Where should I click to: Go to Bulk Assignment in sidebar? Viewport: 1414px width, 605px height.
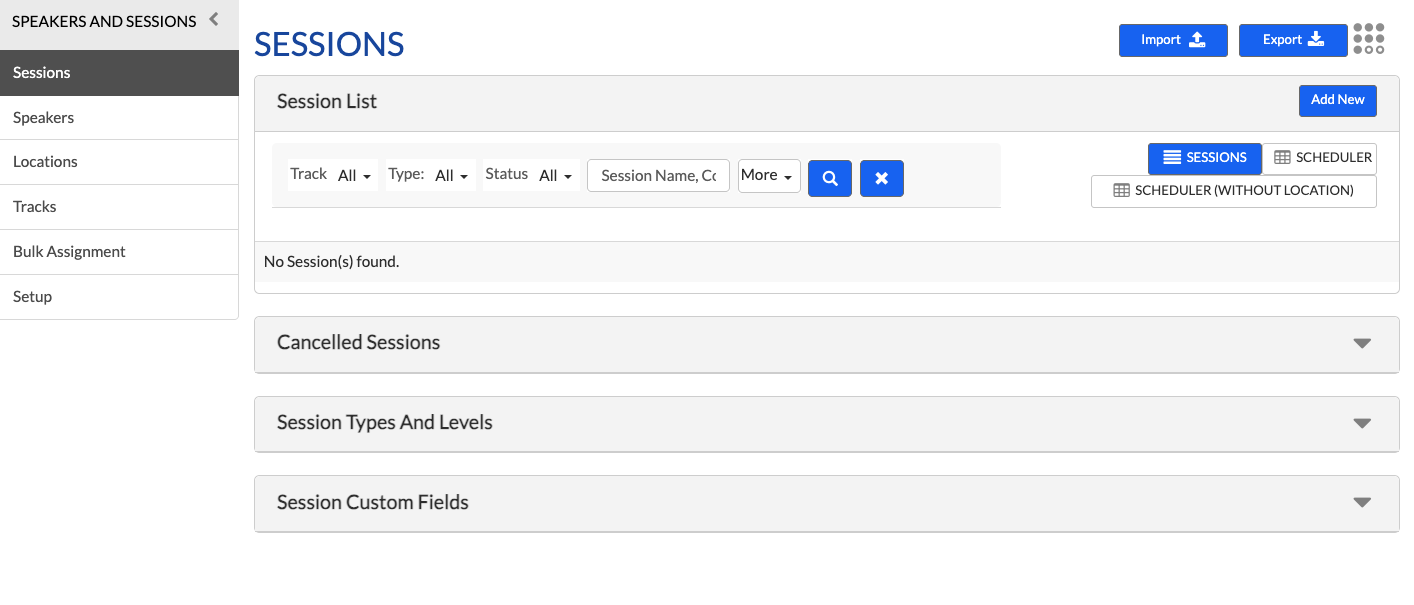pyautogui.click(x=69, y=252)
